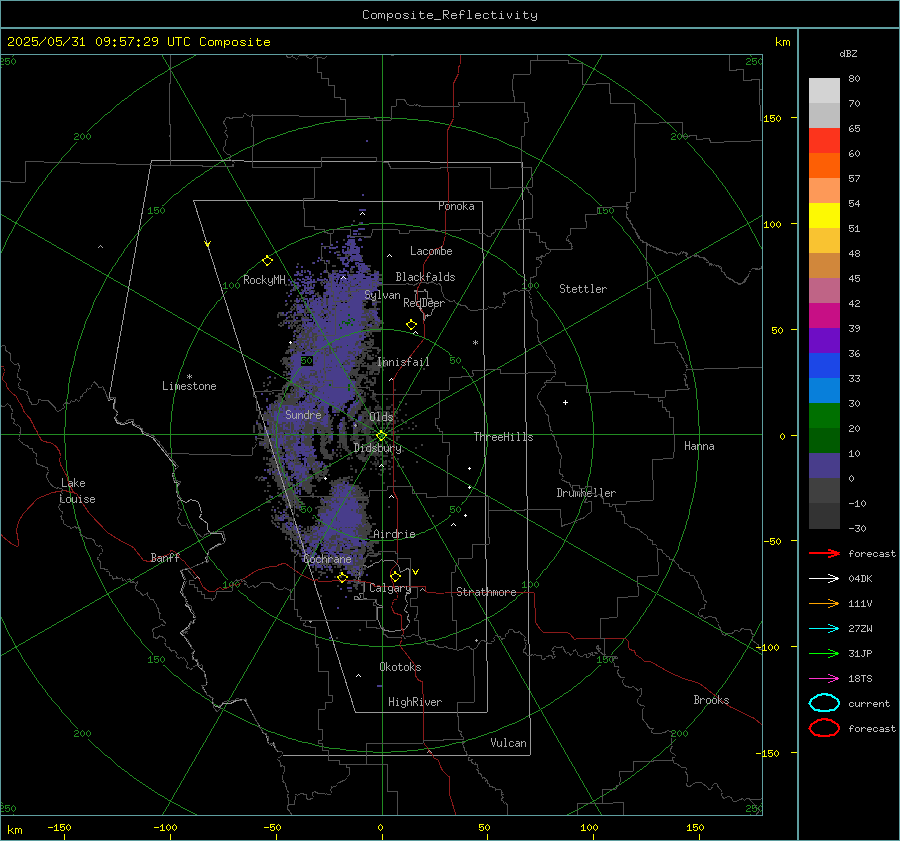Click the Vulcan town label
The image size is (900, 841).
click(509, 743)
